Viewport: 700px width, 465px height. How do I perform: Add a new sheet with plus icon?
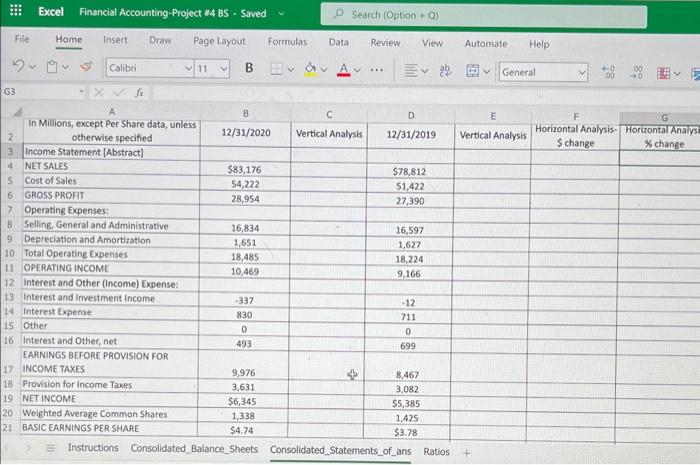[467, 453]
